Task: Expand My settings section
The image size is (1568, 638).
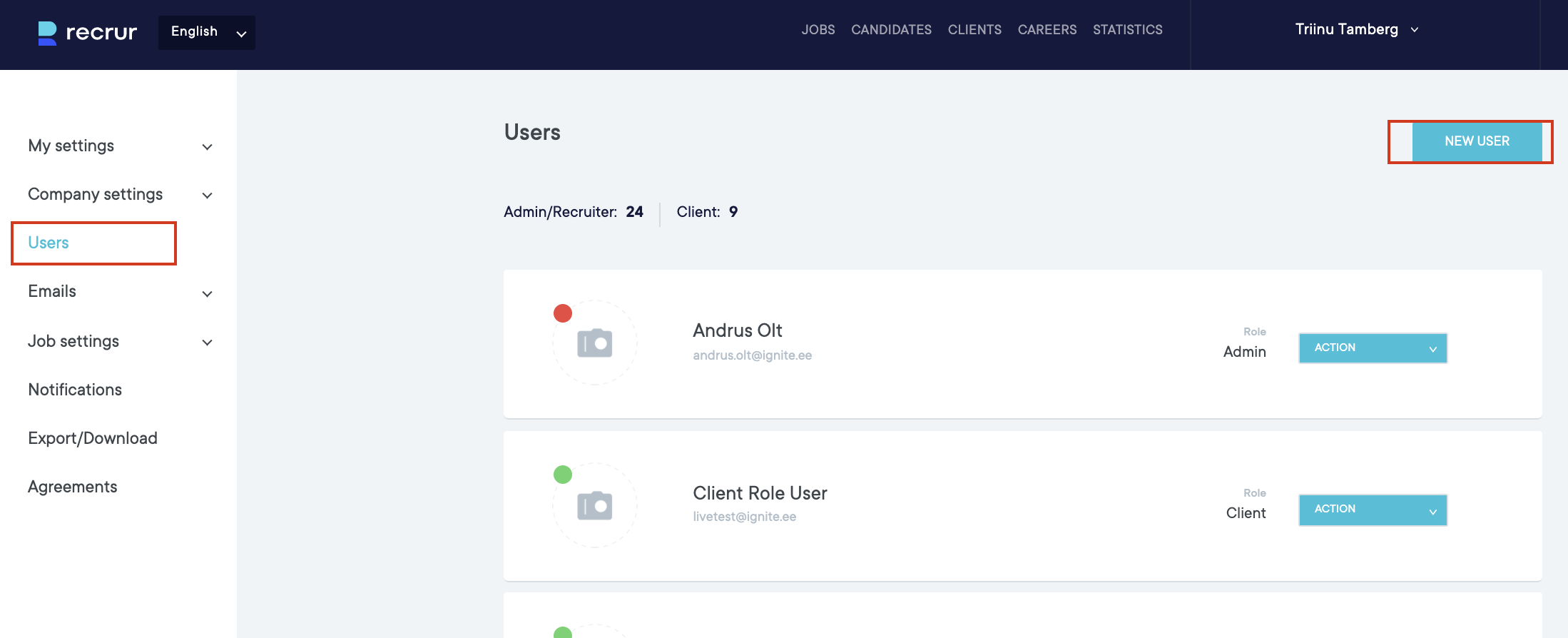Action: click(120, 146)
